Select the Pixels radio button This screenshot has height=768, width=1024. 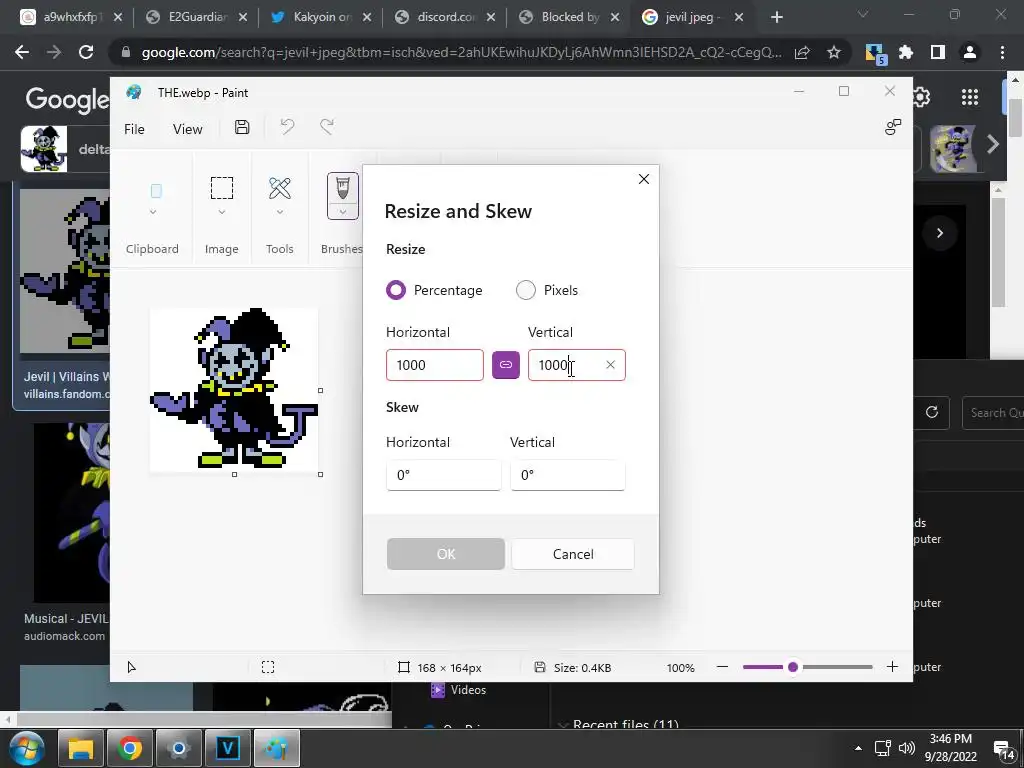pyautogui.click(x=526, y=290)
